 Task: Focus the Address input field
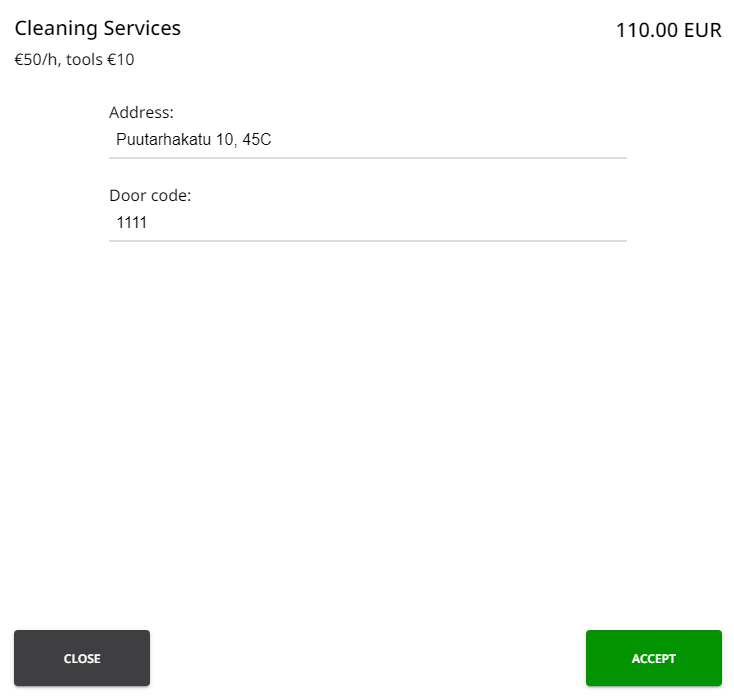tap(367, 140)
